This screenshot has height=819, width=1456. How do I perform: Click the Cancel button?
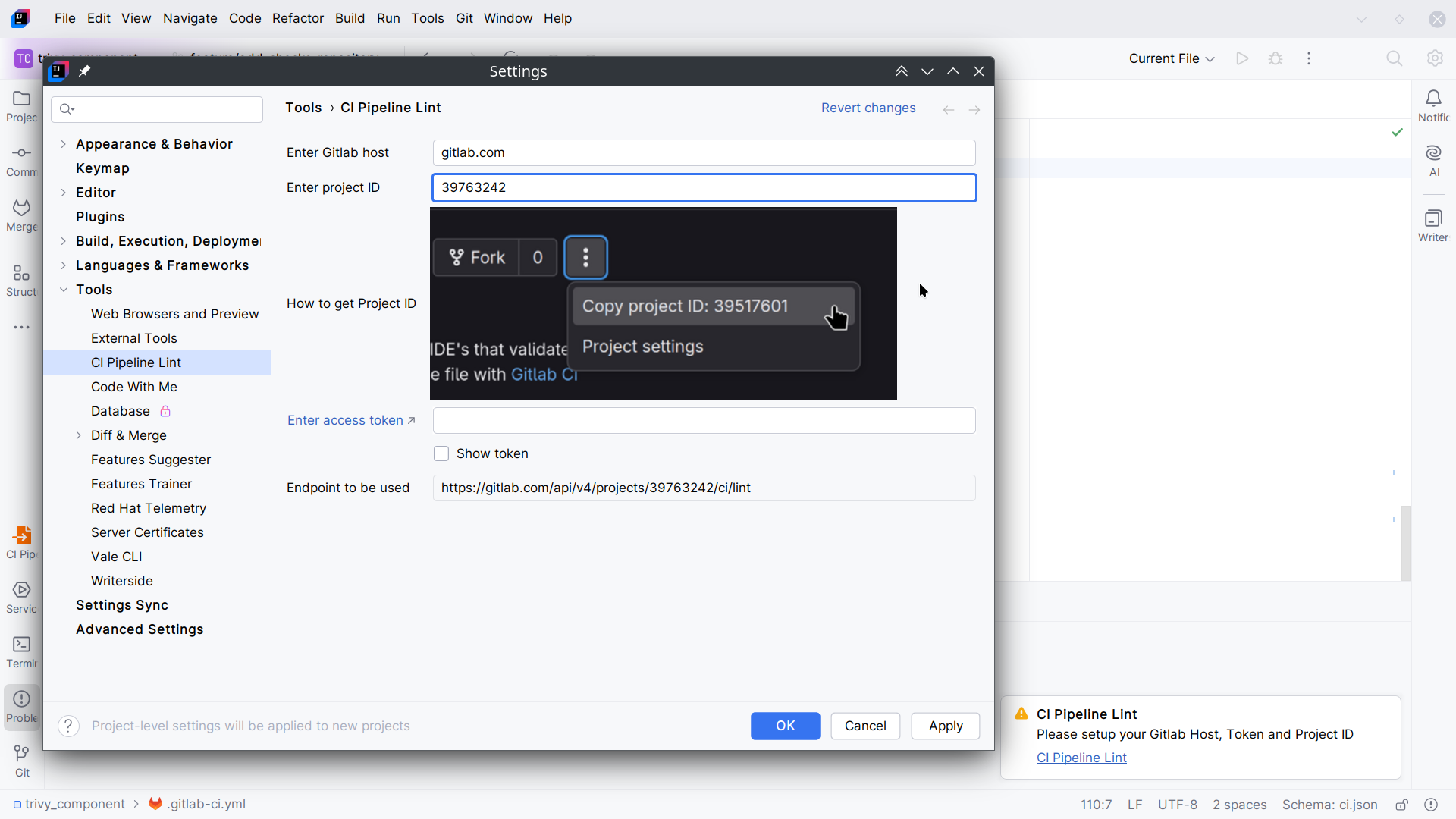[865, 726]
